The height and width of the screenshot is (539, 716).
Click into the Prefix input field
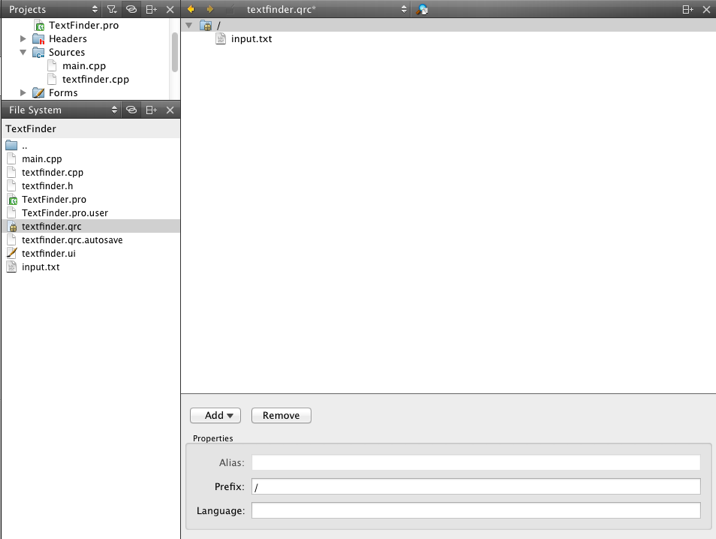pos(476,486)
